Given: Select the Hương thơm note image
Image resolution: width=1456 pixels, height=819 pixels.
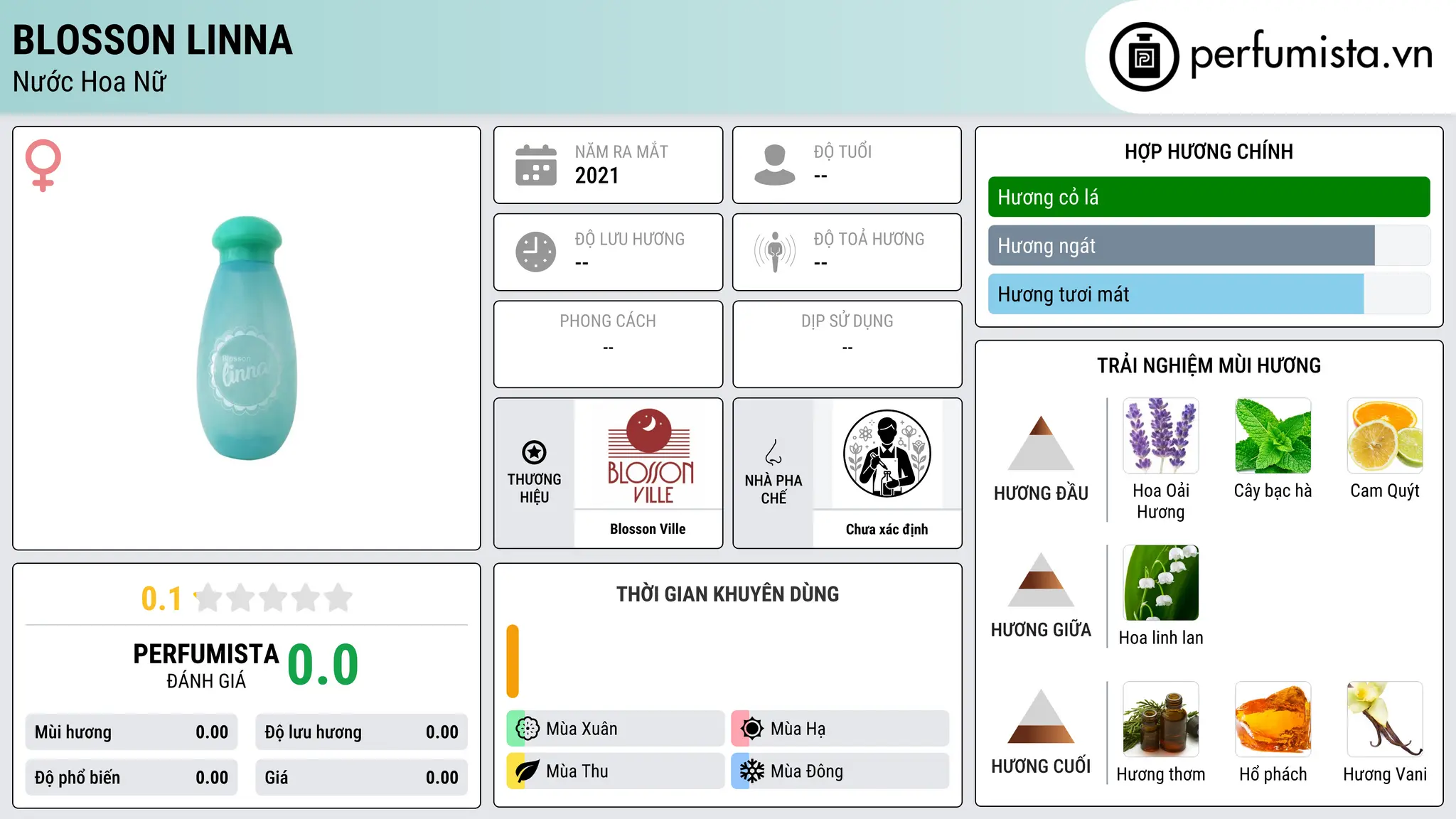Looking at the screenshot, I should click(x=1161, y=719).
